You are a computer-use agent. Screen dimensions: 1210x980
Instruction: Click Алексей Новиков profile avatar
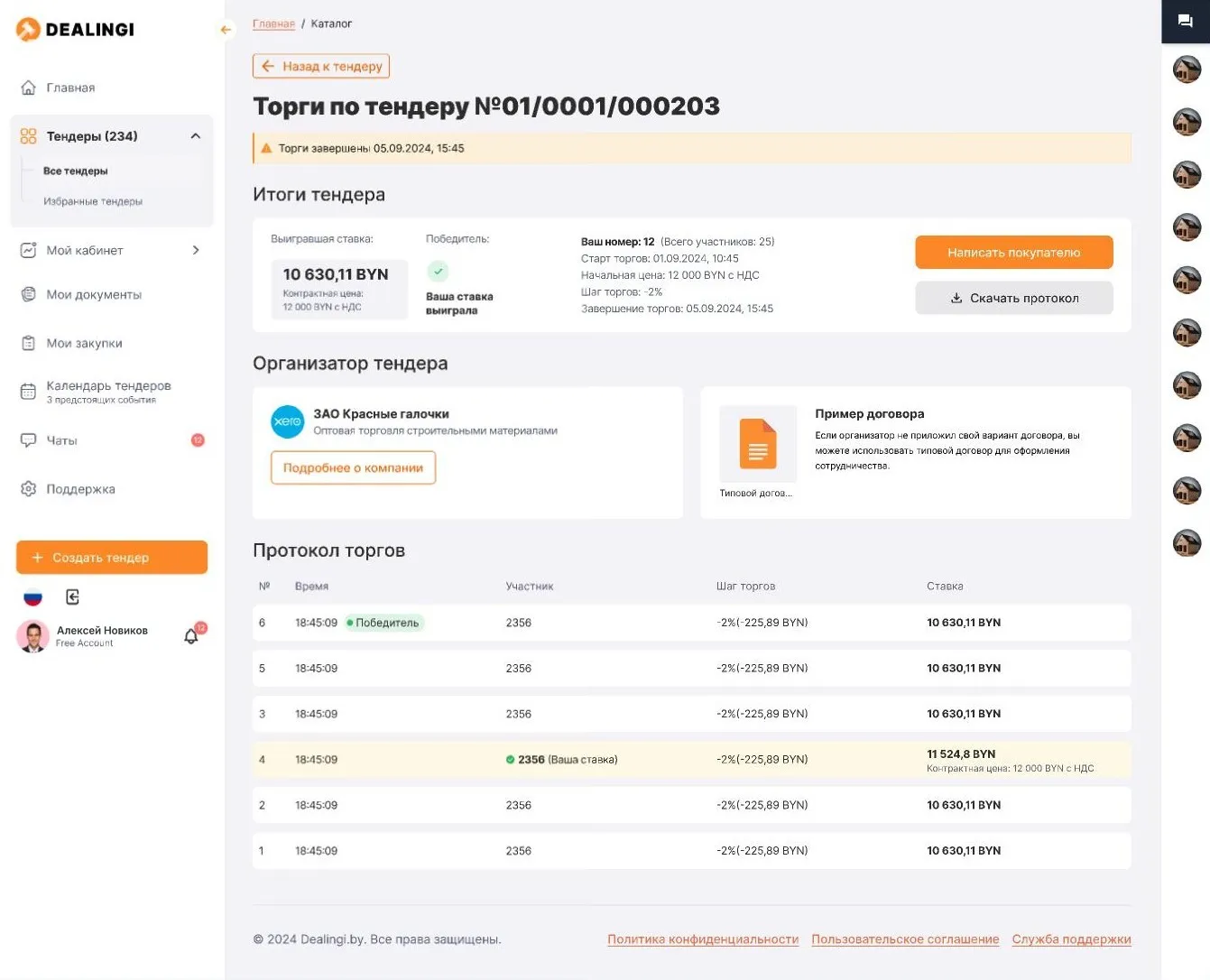pos(33,636)
